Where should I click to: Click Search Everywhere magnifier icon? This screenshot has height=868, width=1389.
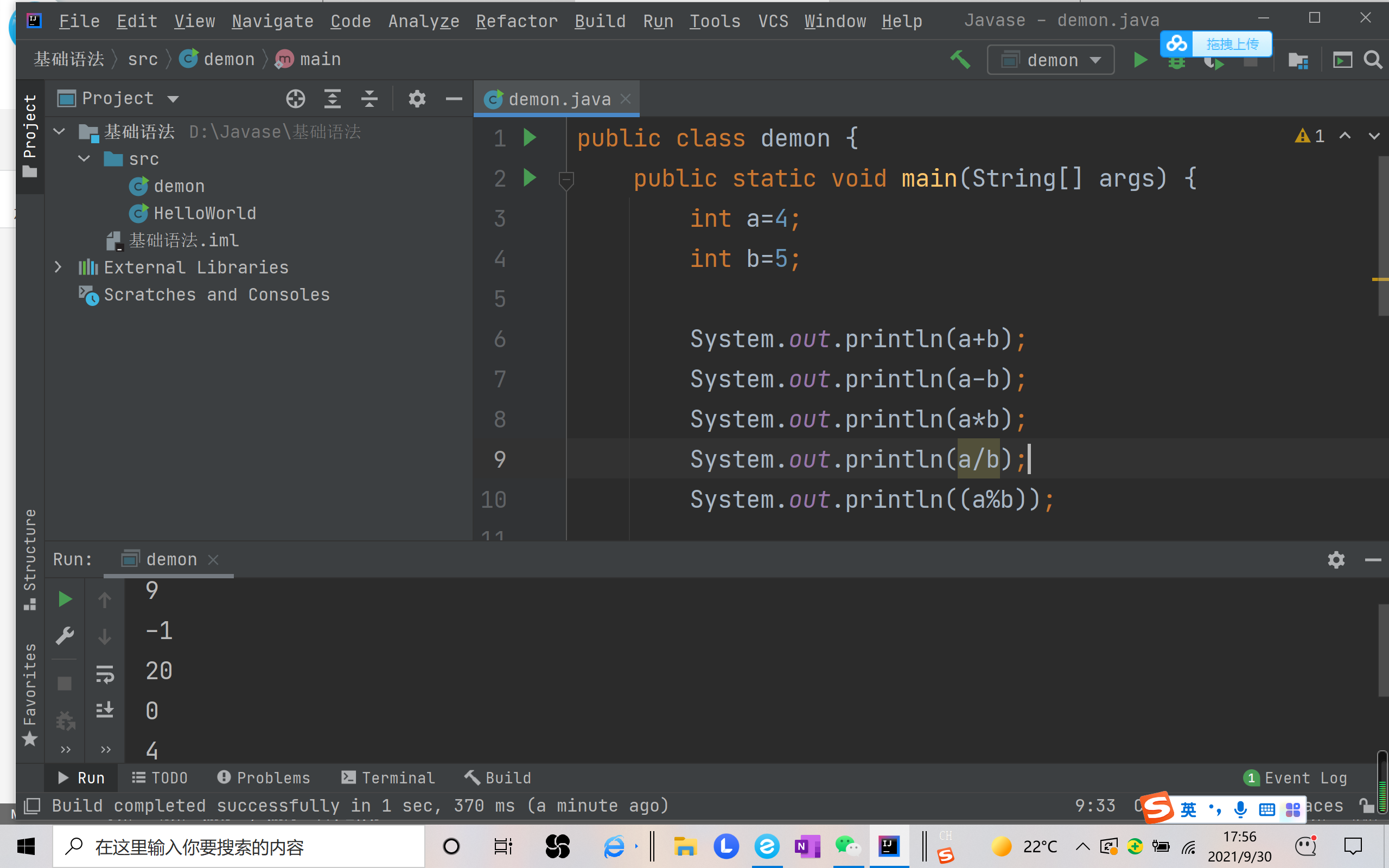(x=1373, y=60)
